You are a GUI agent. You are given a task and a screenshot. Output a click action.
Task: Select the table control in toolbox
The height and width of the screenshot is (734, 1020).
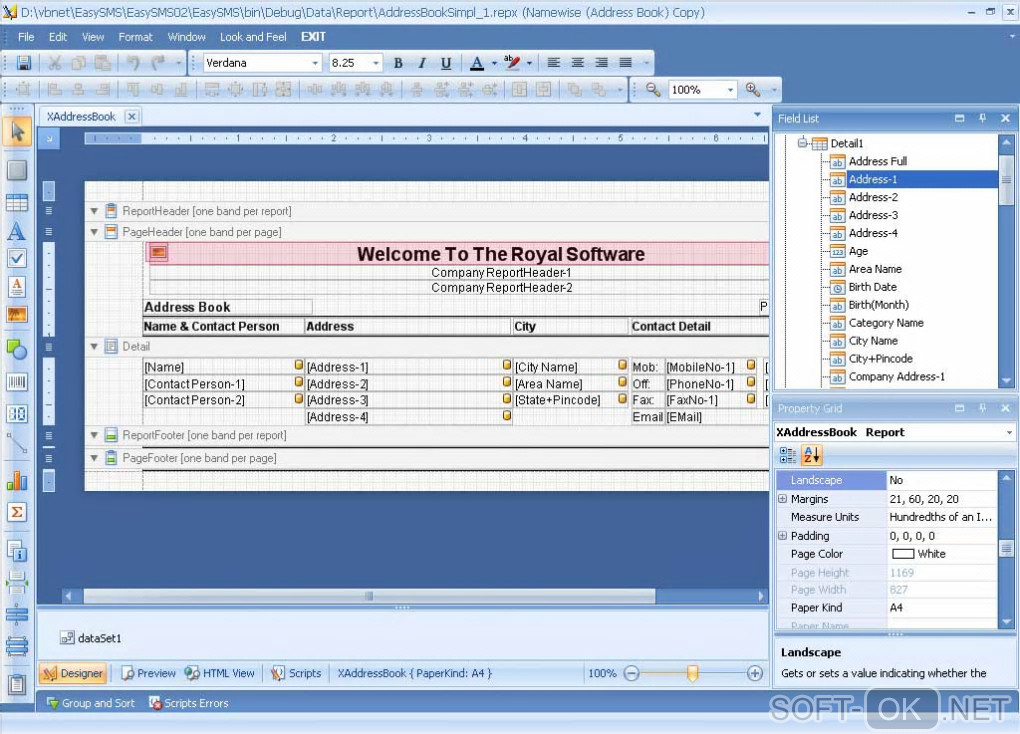17,202
